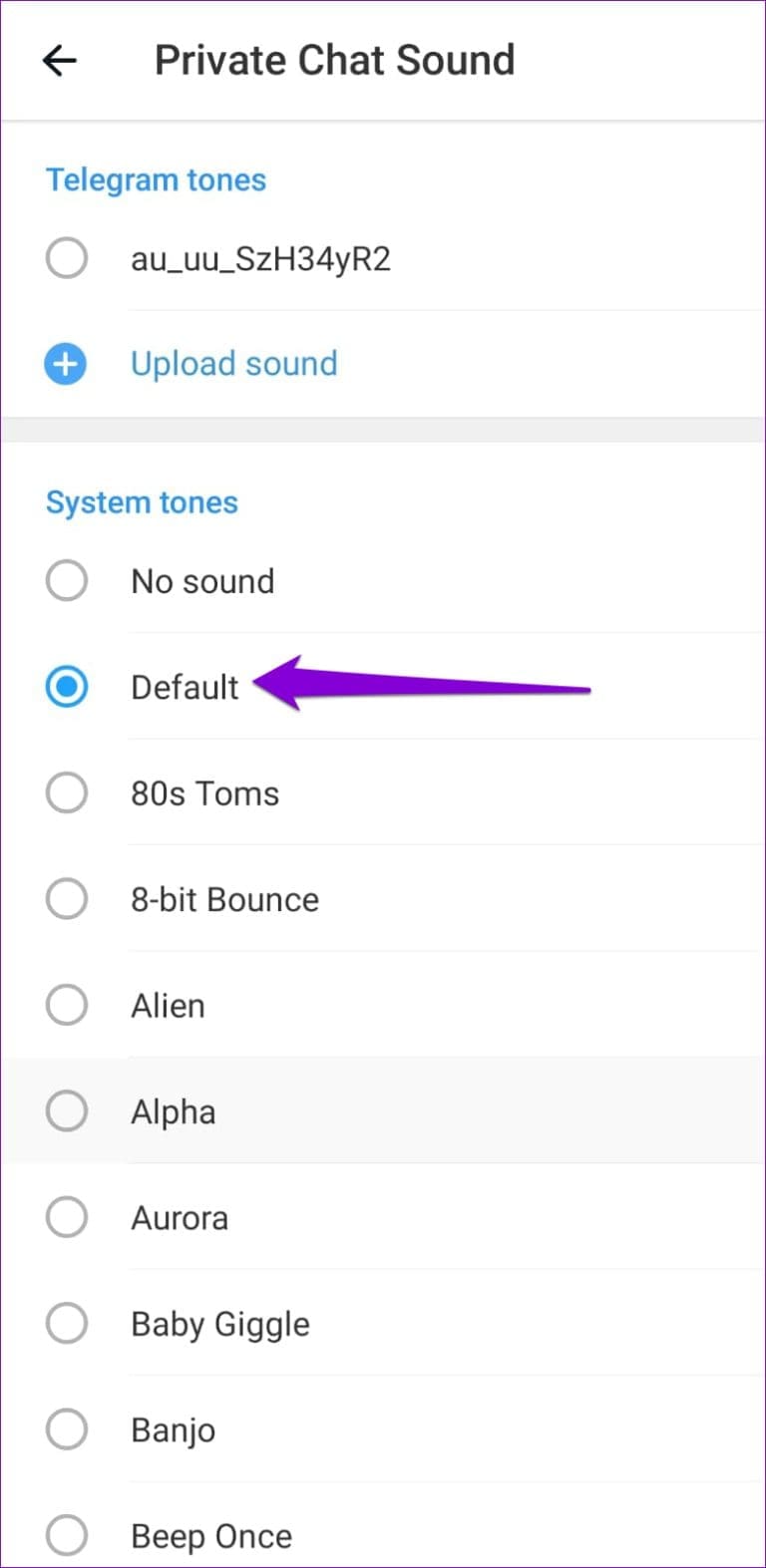This screenshot has width=766, height=1568.
Task: Tap the No sound label text
Action: 202,580
